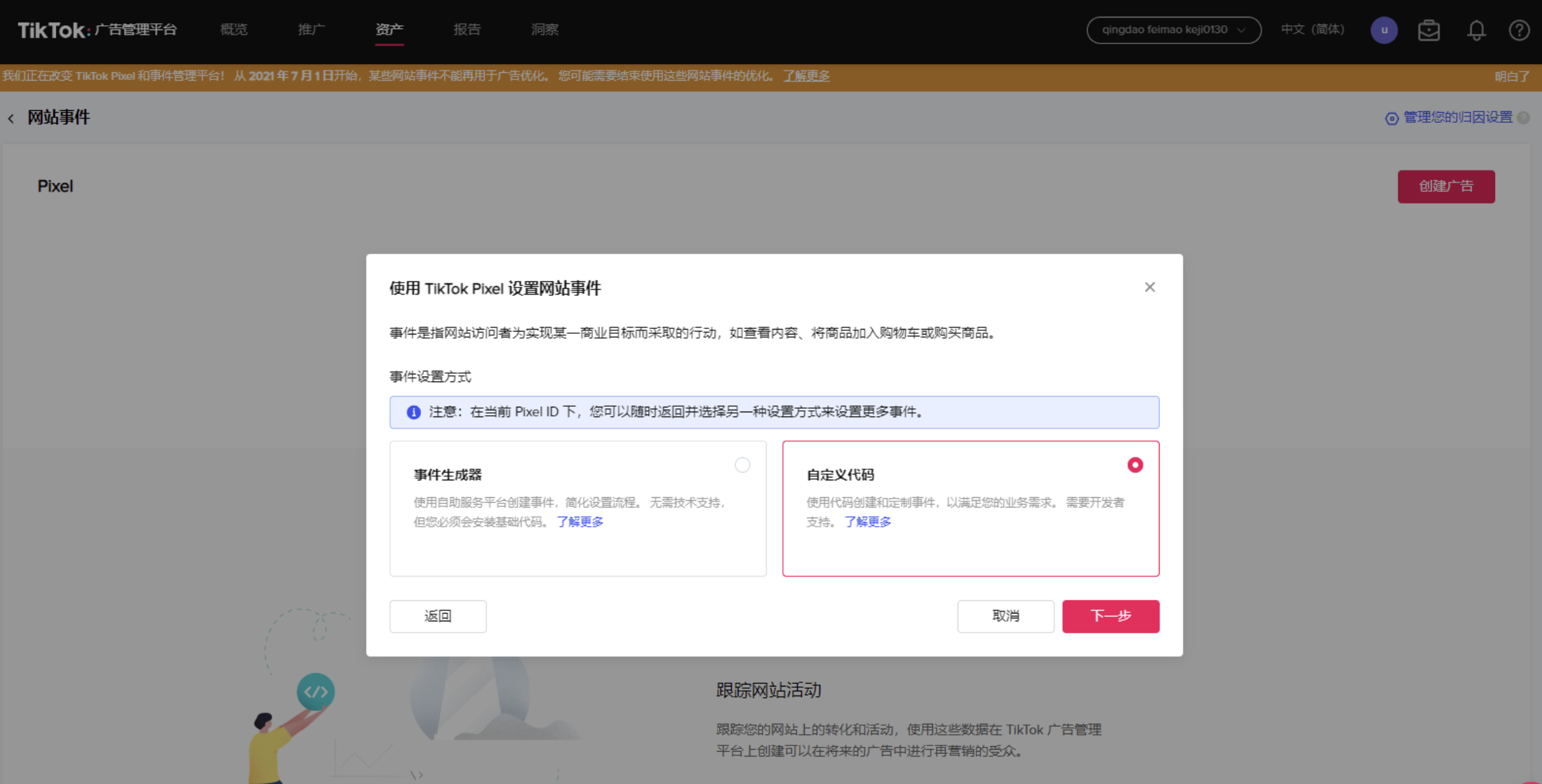The image size is (1542, 784).
Task: Click the 事件设置方式 label
Action: click(430, 377)
